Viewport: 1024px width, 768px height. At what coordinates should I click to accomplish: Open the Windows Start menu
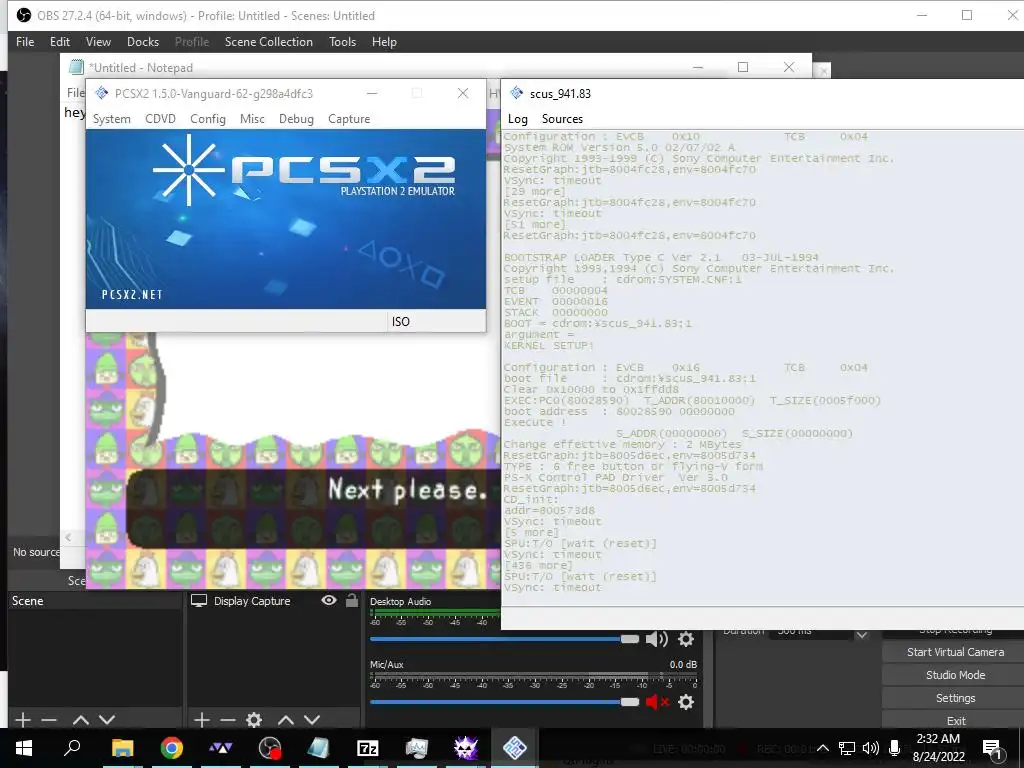24,748
